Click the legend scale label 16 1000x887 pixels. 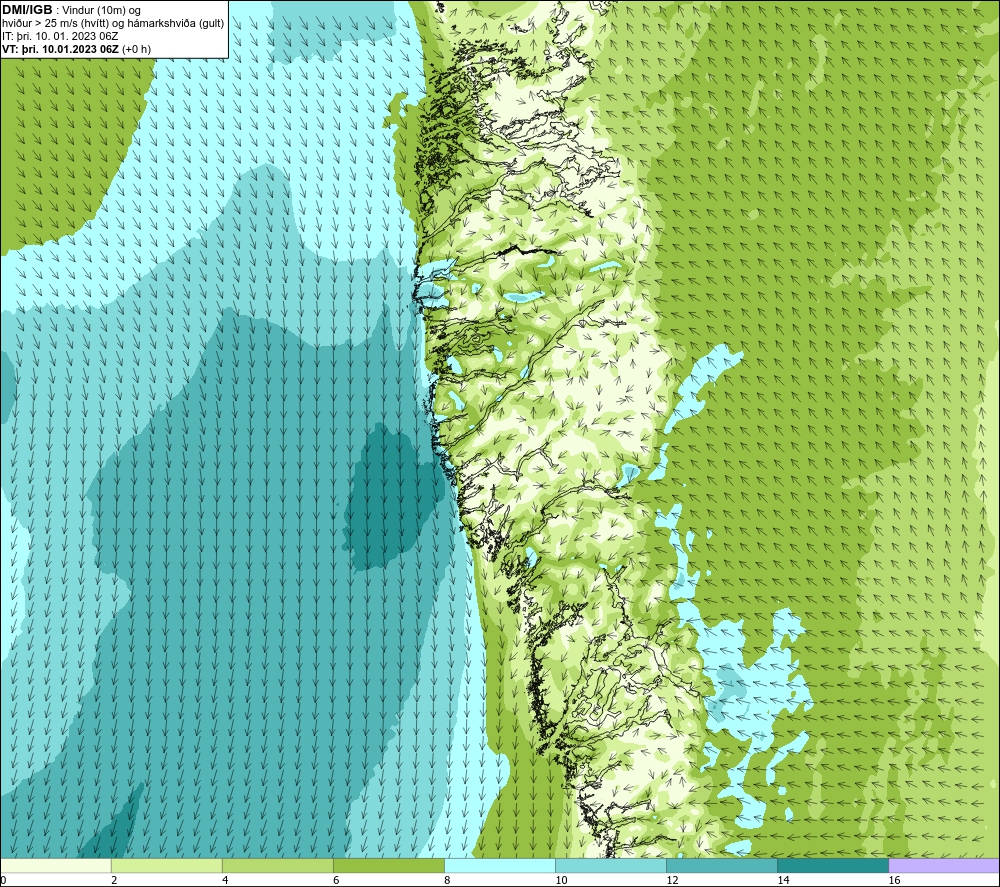tap(894, 880)
